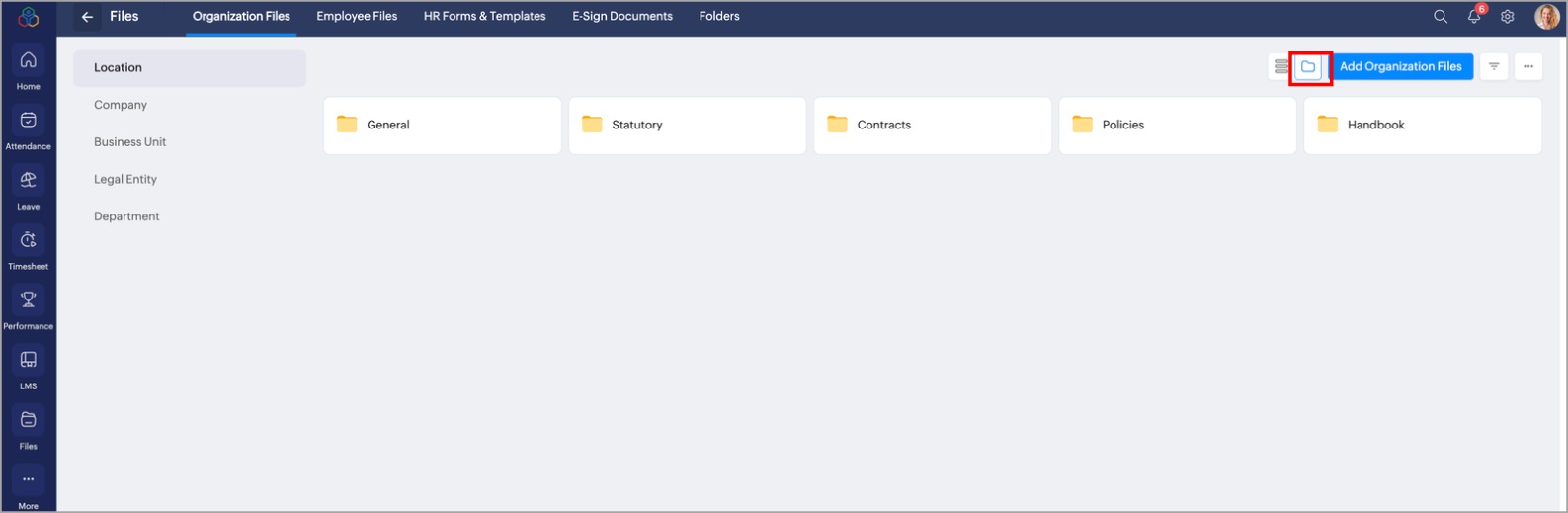View notifications via the bell icon
Viewport: 1568px width, 513px height.
pyautogui.click(x=1474, y=17)
